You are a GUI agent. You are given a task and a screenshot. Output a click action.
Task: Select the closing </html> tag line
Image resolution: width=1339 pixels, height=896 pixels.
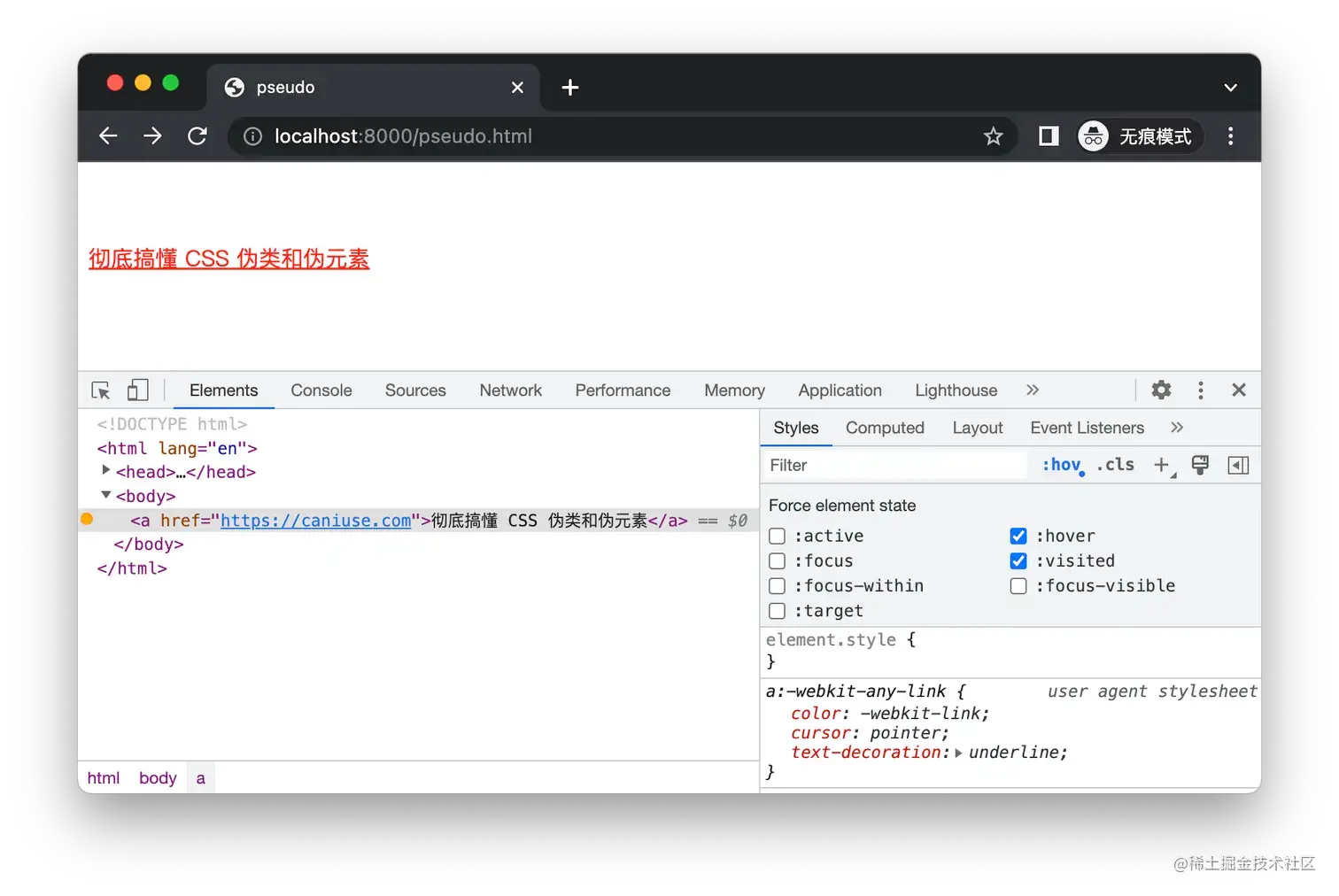click(x=132, y=568)
